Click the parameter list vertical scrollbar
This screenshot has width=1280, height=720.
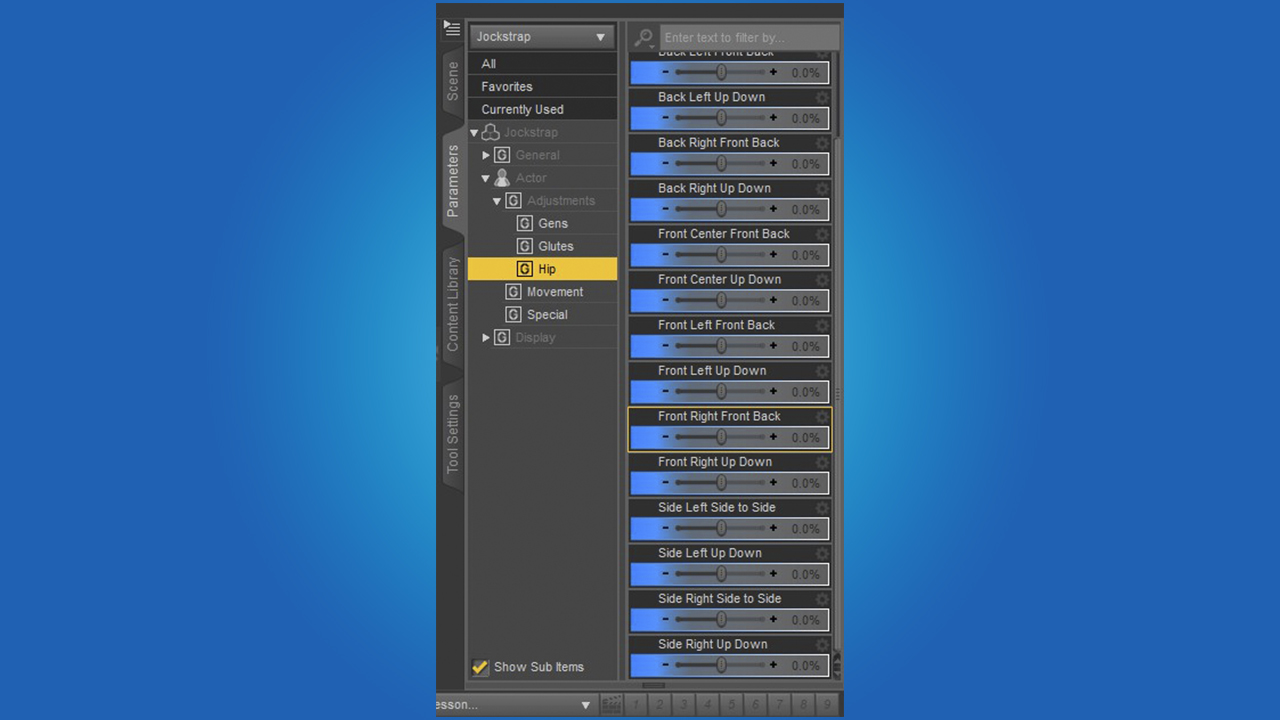coord(837,395)
